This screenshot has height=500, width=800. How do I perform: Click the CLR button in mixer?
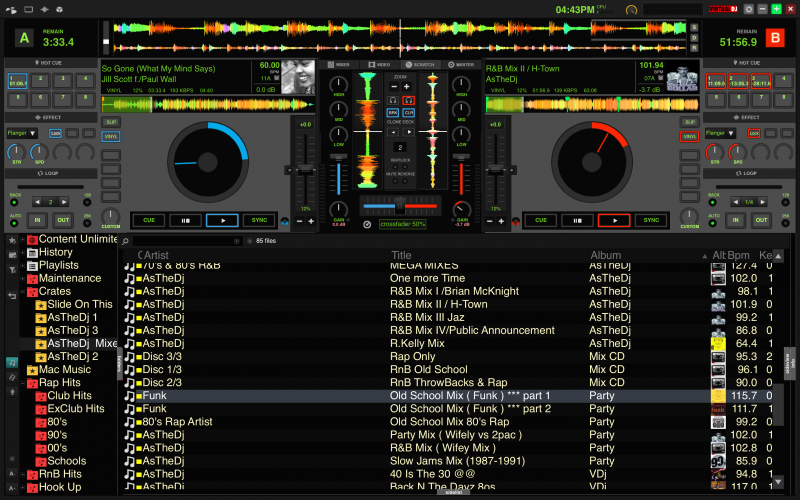point(409,113)
